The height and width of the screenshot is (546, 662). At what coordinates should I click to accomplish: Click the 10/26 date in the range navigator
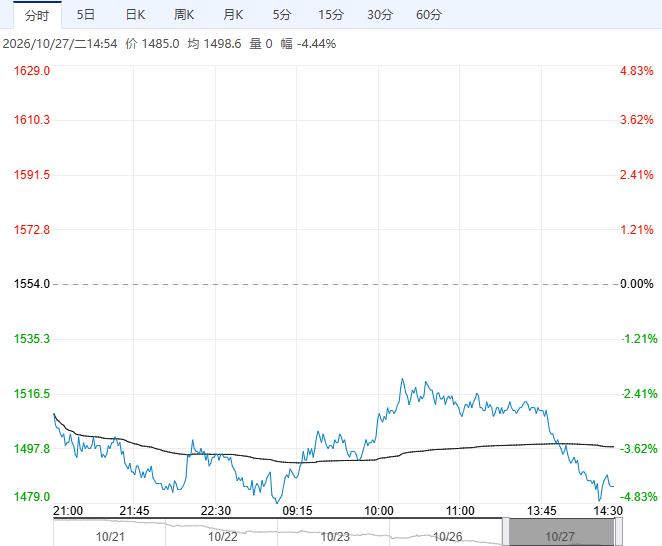pyautogui.click(x=448, y=537)
